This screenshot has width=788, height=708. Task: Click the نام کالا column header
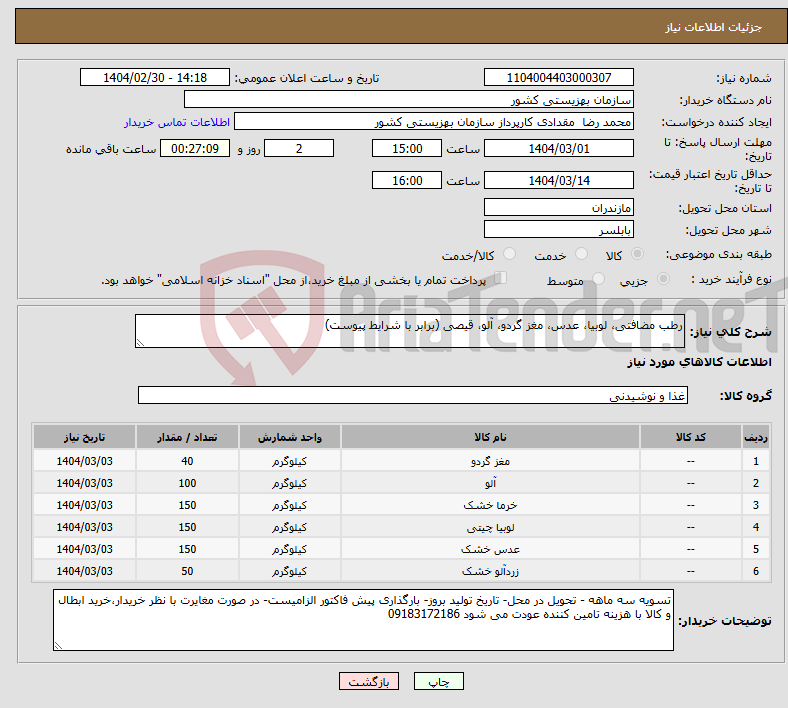(490, 437)
